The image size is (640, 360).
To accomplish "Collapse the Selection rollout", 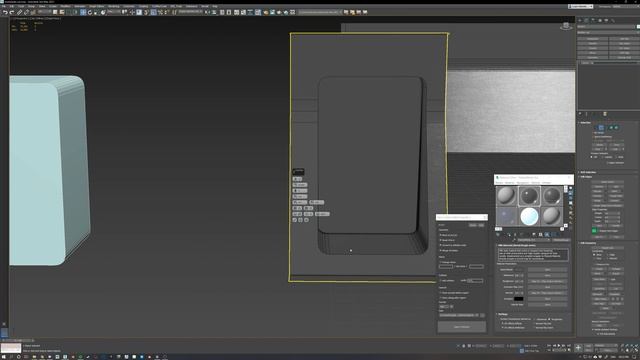I will pos(586,123).
